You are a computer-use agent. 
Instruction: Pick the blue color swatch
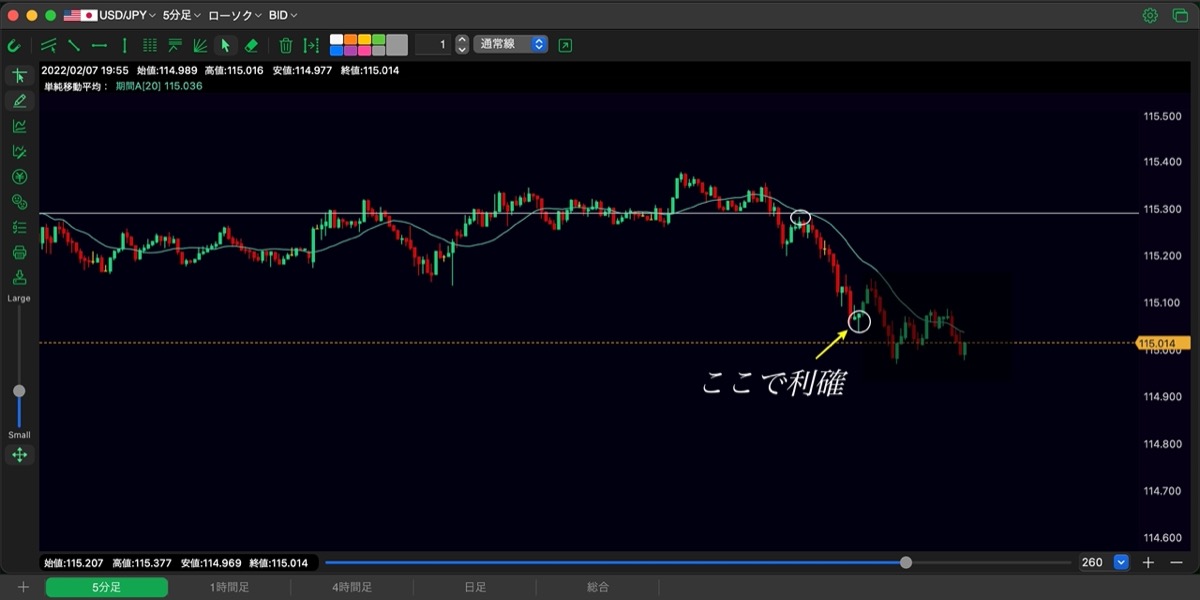[x=337, y=50]
